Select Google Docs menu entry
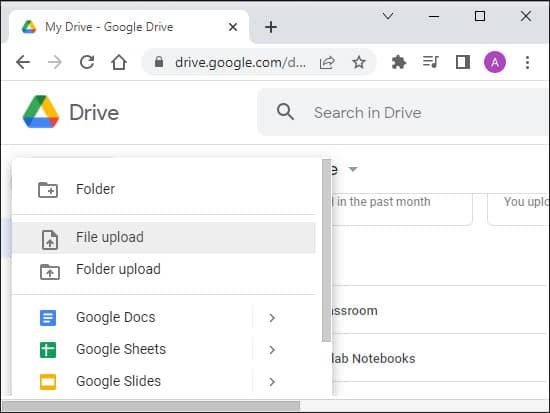The width and height of the screenshot is (550, 413). coord(164,318)
